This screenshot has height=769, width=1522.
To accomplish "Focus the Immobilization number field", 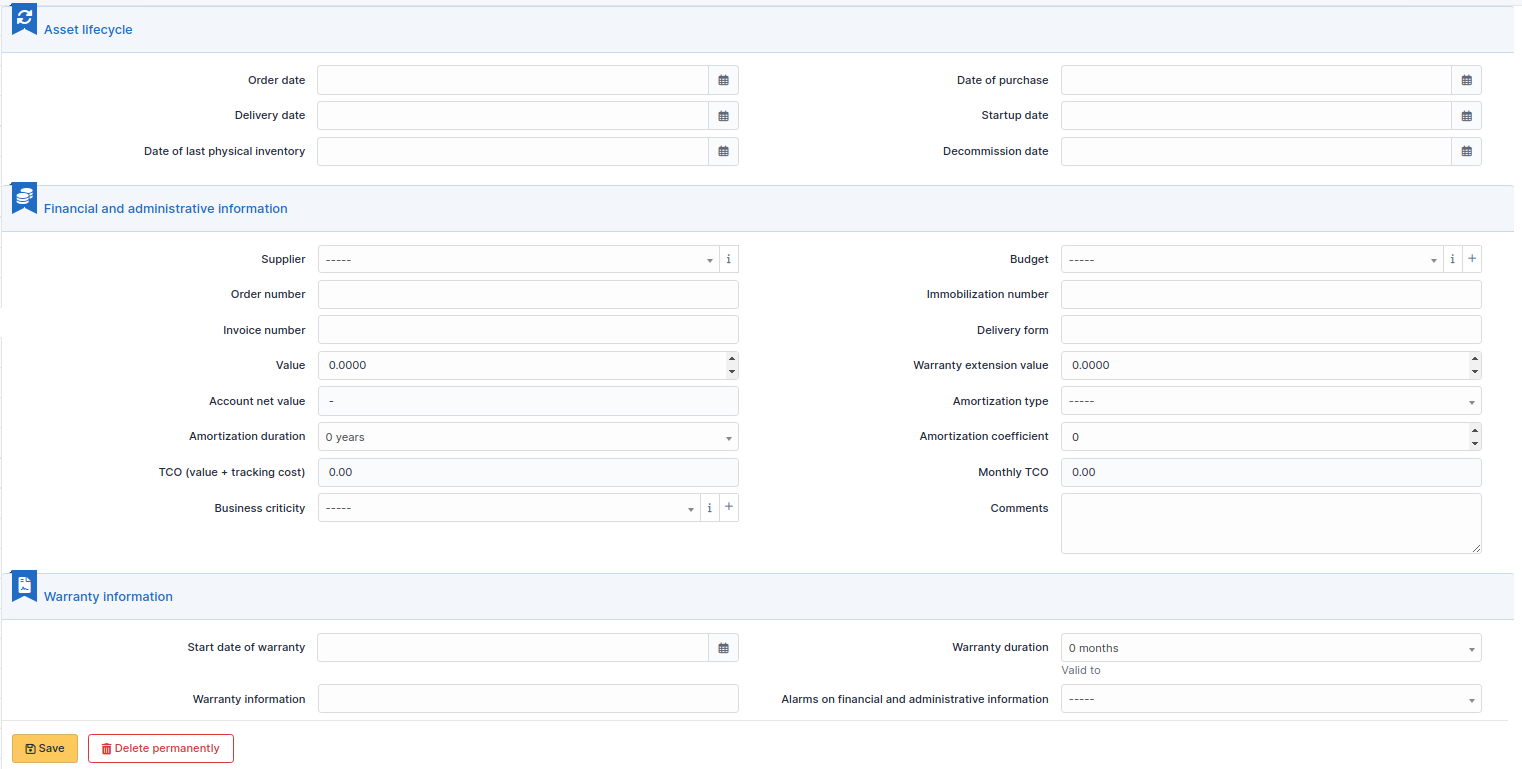I will (1271, 295).
